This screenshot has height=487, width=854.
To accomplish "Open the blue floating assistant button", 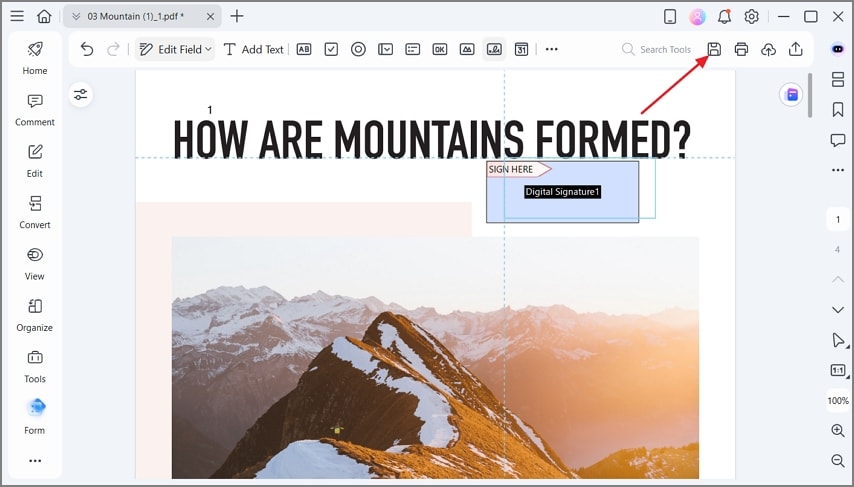I will click(792, 95).
